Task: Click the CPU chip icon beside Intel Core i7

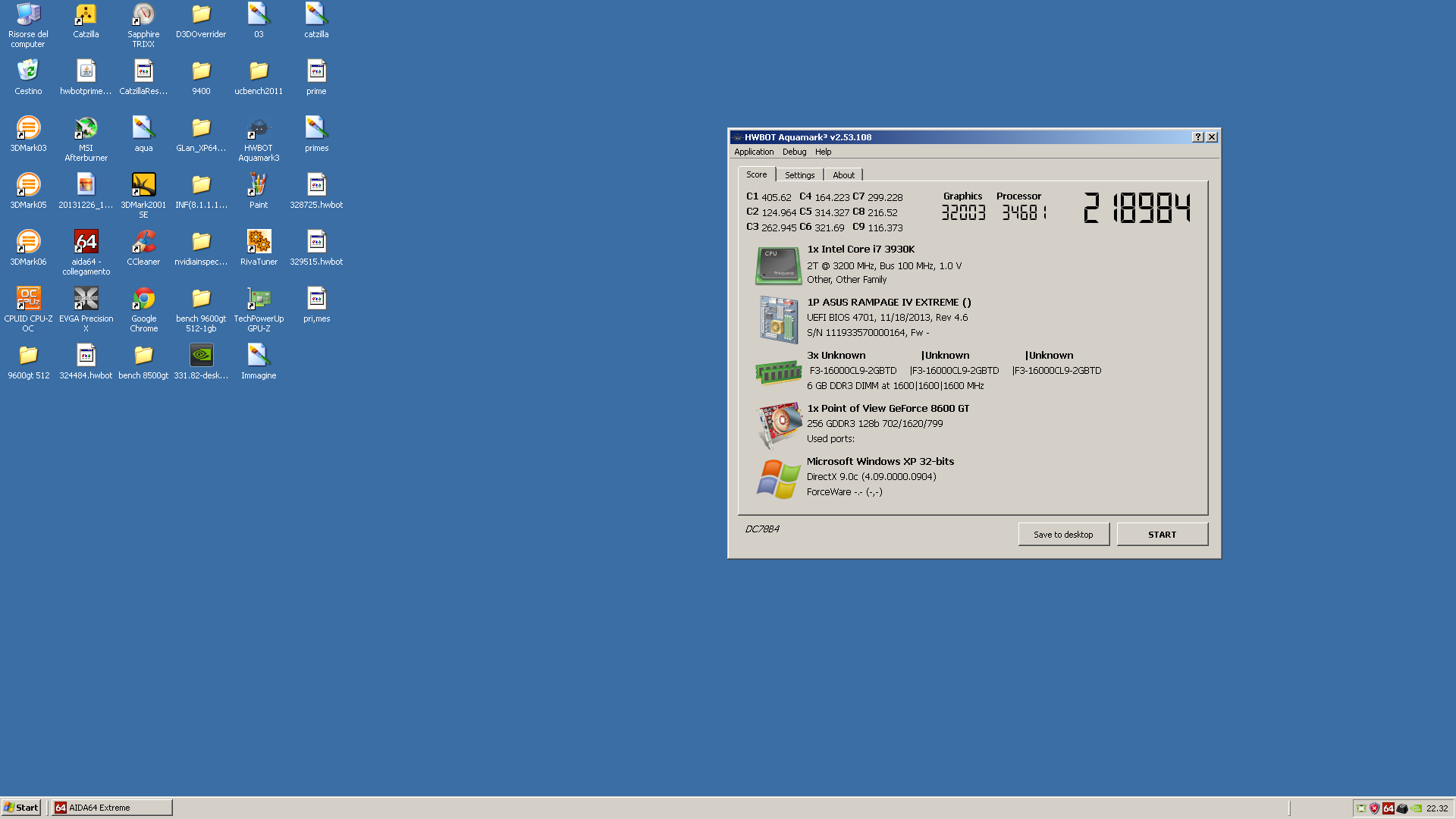Action: click(x=778, y=265)
